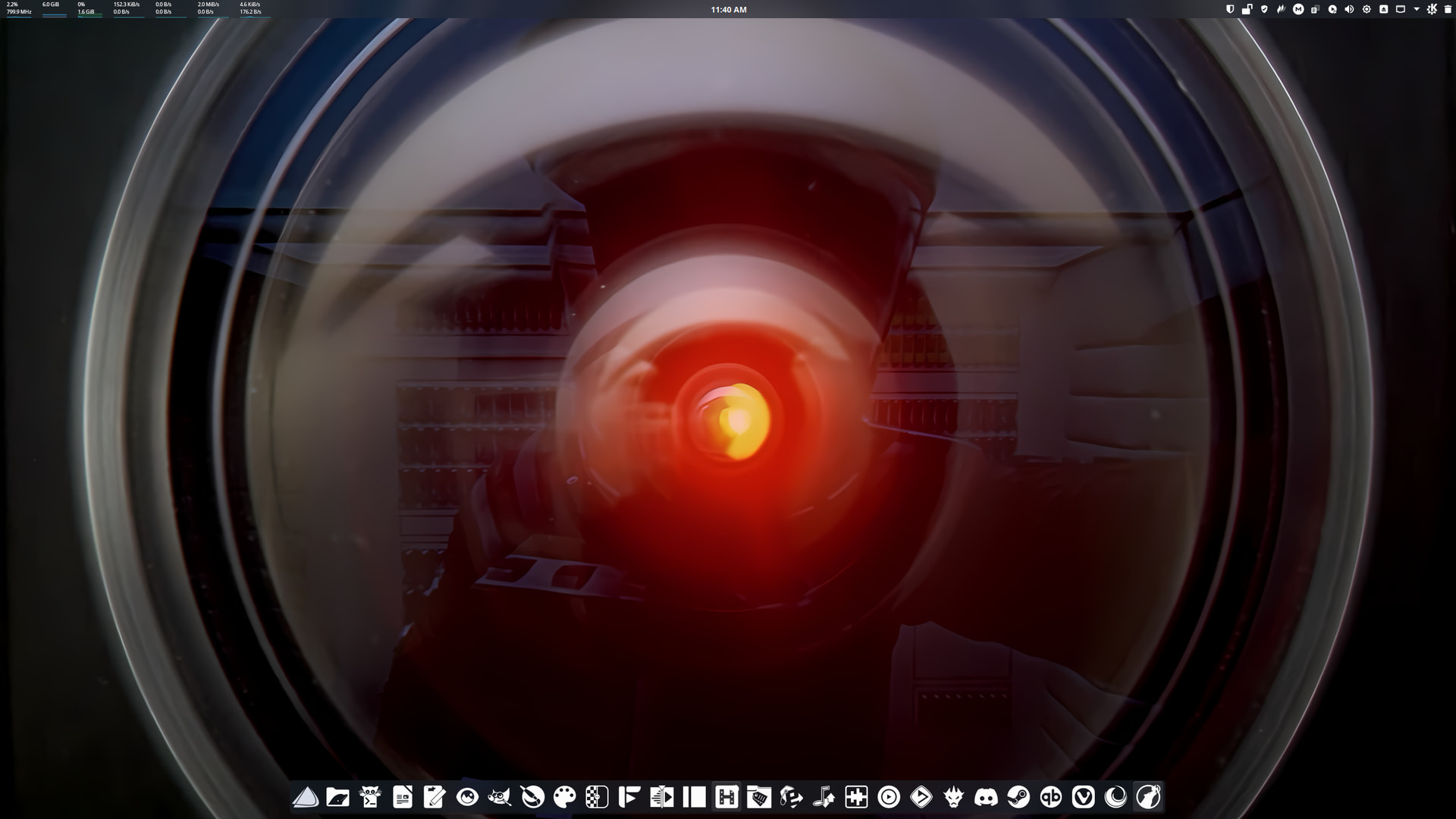Open Dolphin file manager icon
Viewport: 1456px width, 819px height.
pos(337,797)
